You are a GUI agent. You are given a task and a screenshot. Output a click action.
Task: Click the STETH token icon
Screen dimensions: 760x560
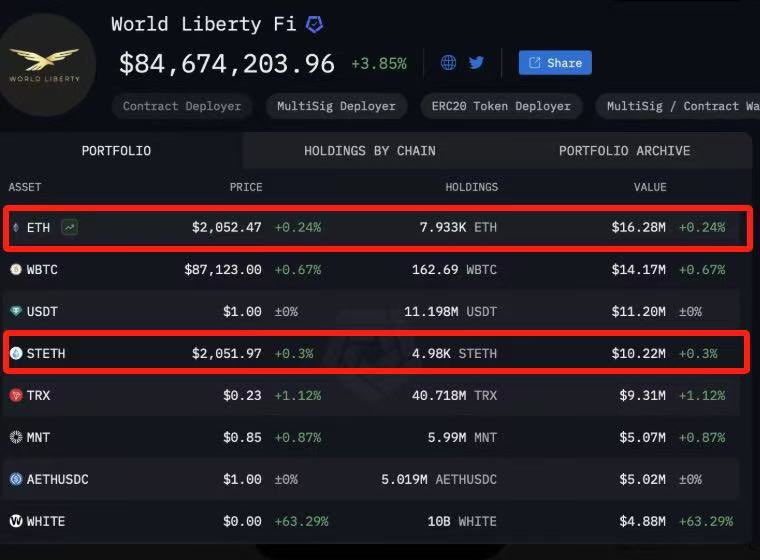pos(16,353)
